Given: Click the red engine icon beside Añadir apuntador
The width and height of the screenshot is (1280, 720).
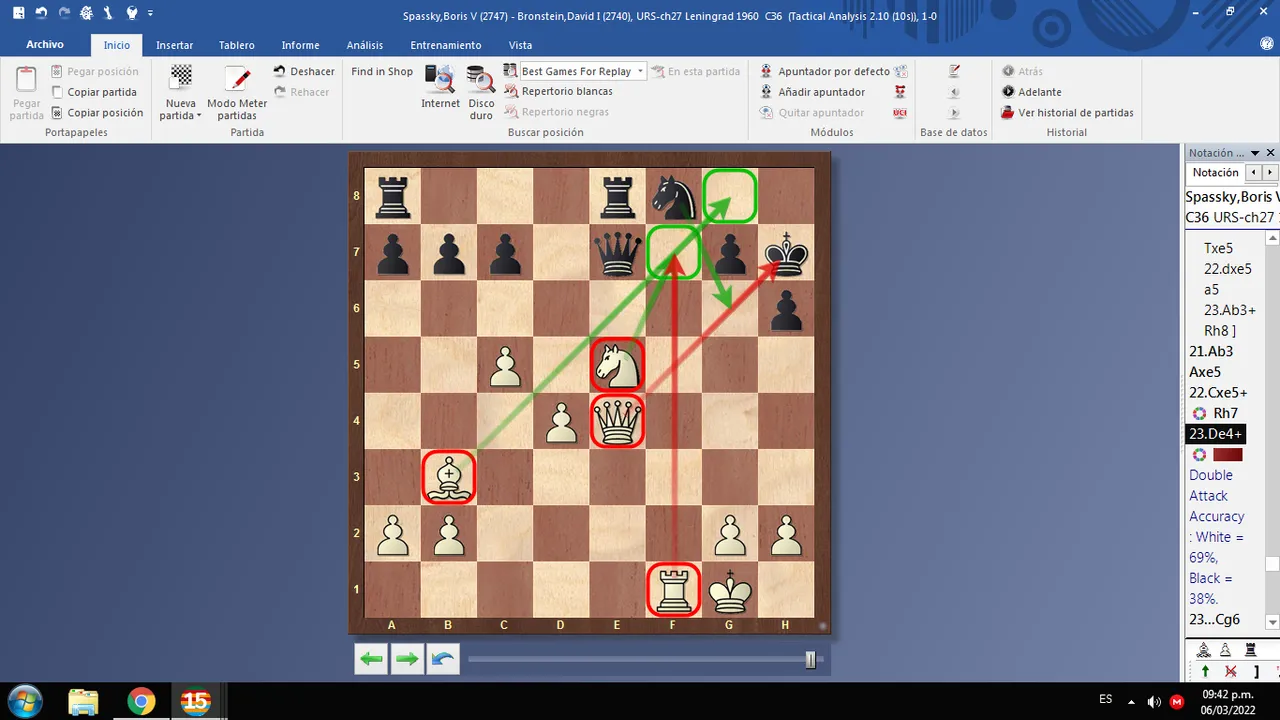Looking at the screenshot, I should point(900,92).
